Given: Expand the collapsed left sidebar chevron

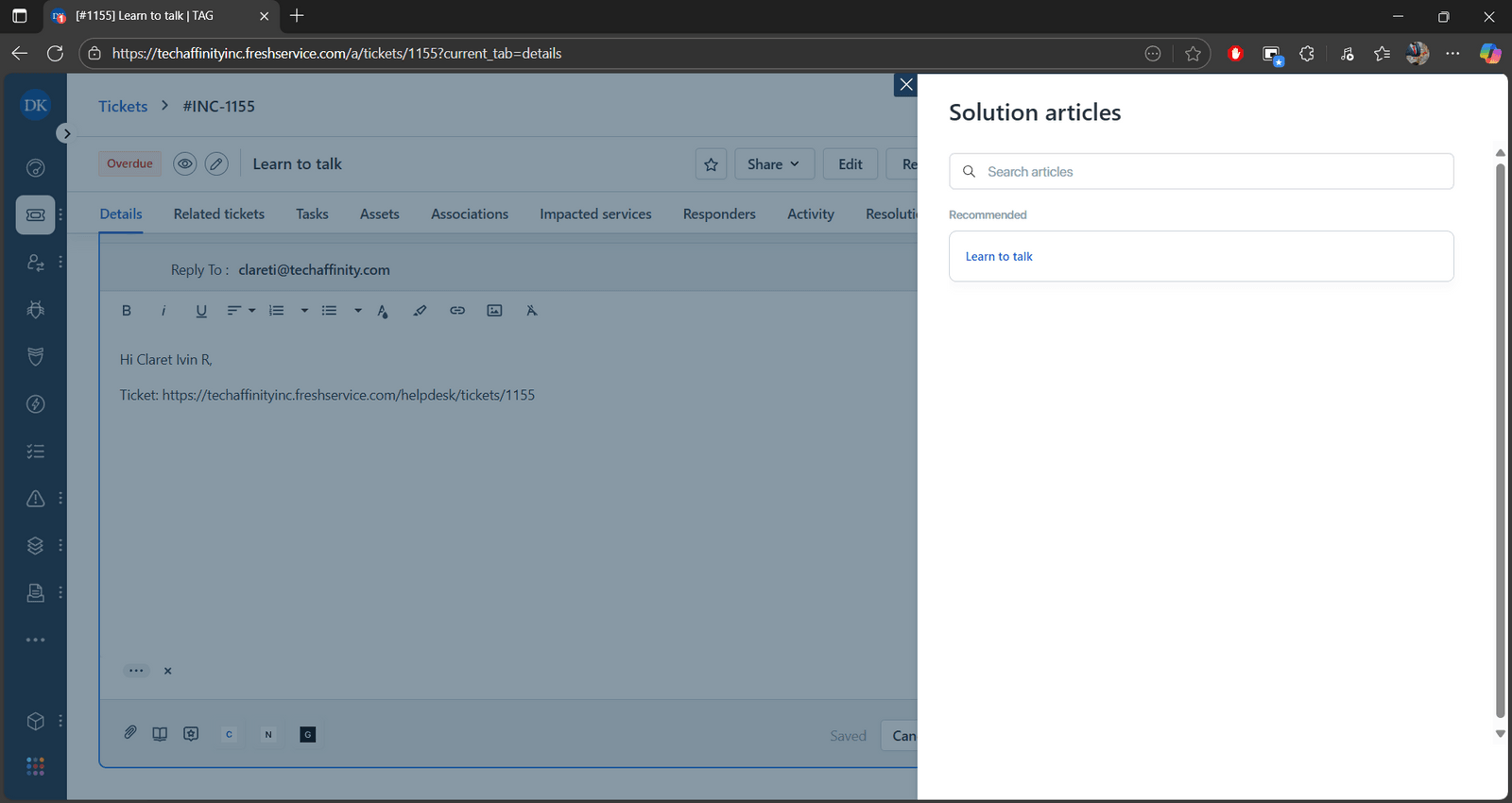Looking at the screenshot, I should (x=66, y=133).
